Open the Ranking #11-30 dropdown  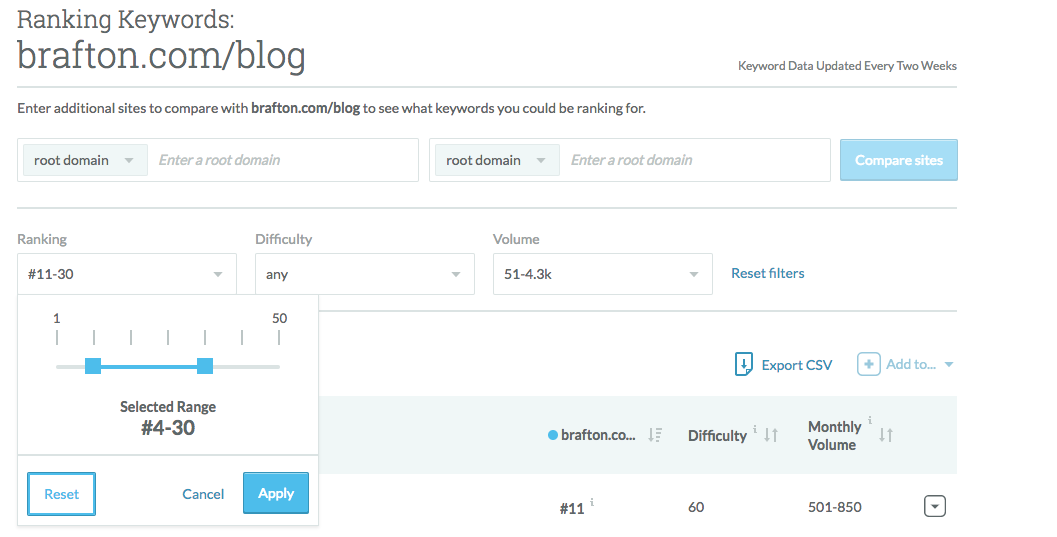(x=127, y=274)
